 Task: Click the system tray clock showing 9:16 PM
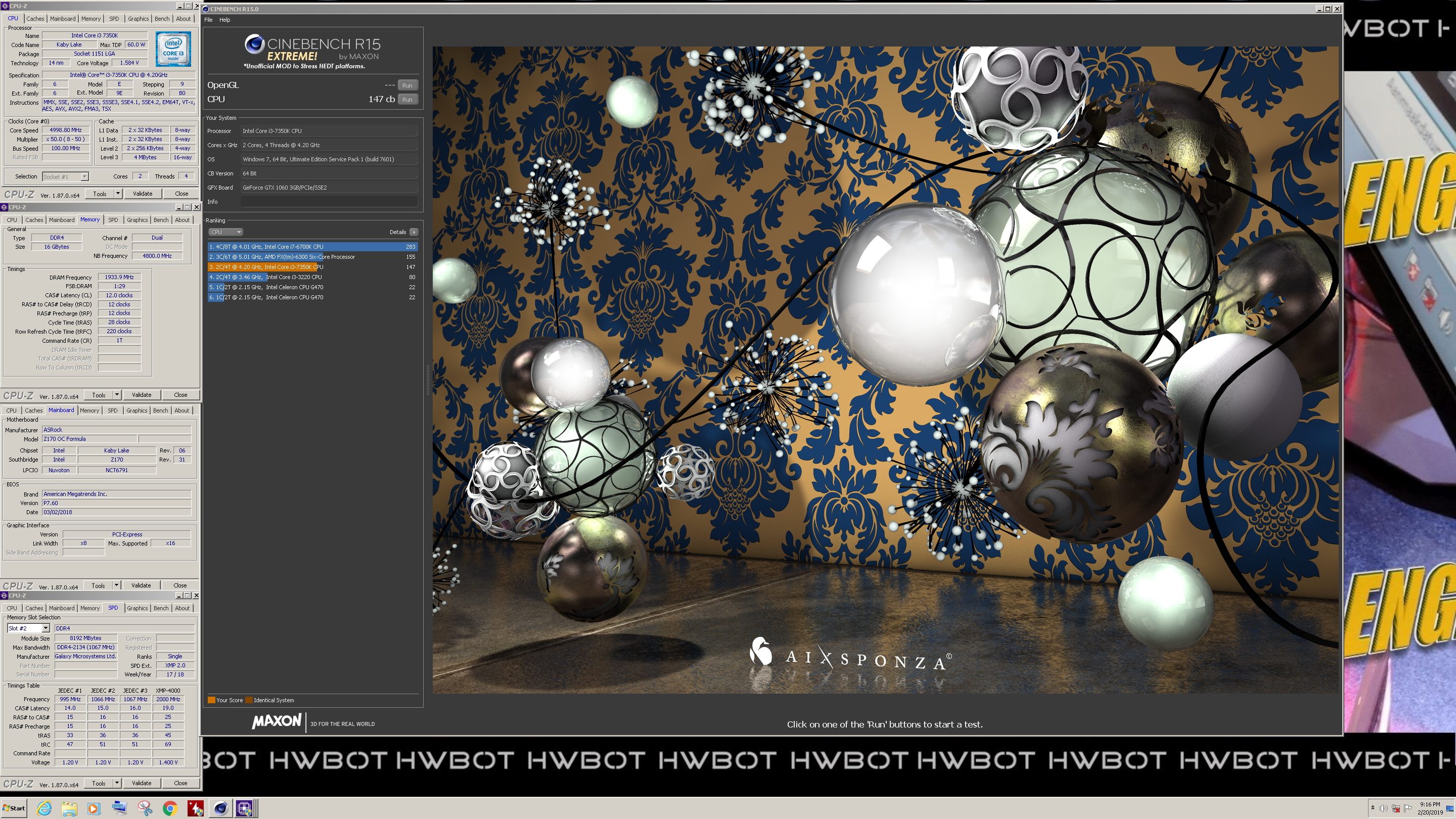coord(1430,808)
